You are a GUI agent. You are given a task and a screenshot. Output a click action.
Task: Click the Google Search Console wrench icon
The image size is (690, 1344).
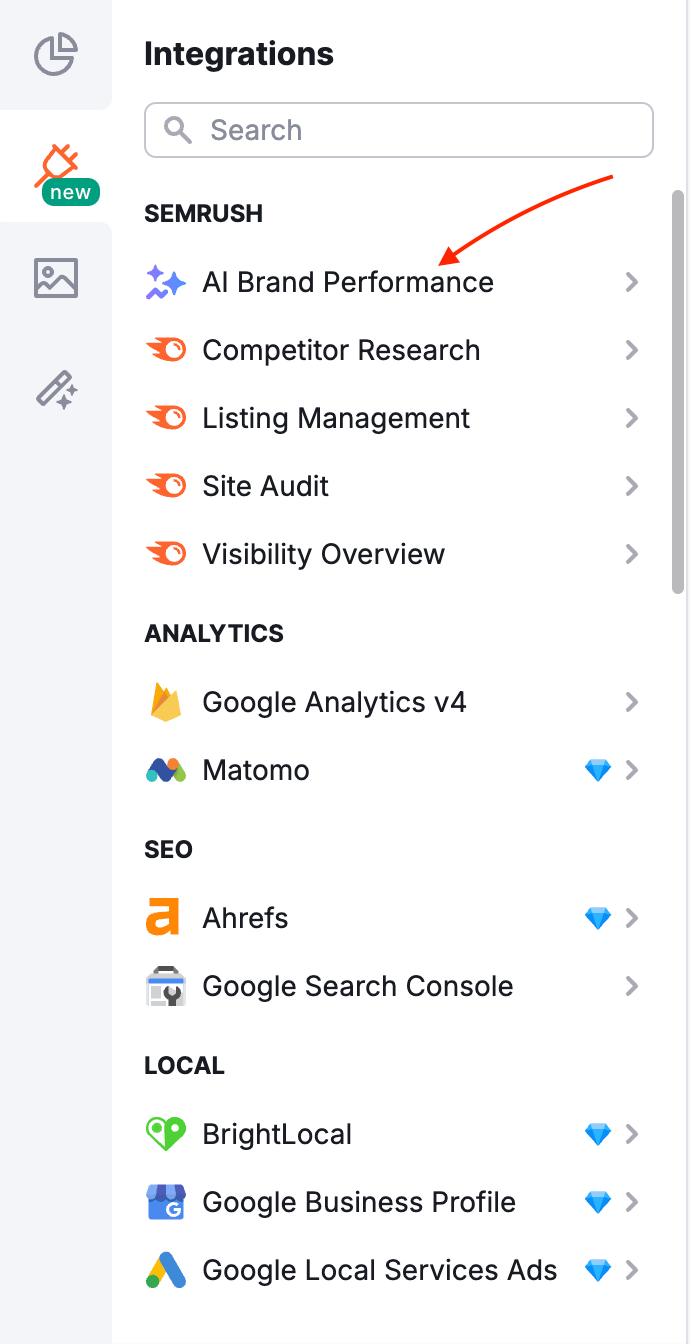[x=166, y=986]
